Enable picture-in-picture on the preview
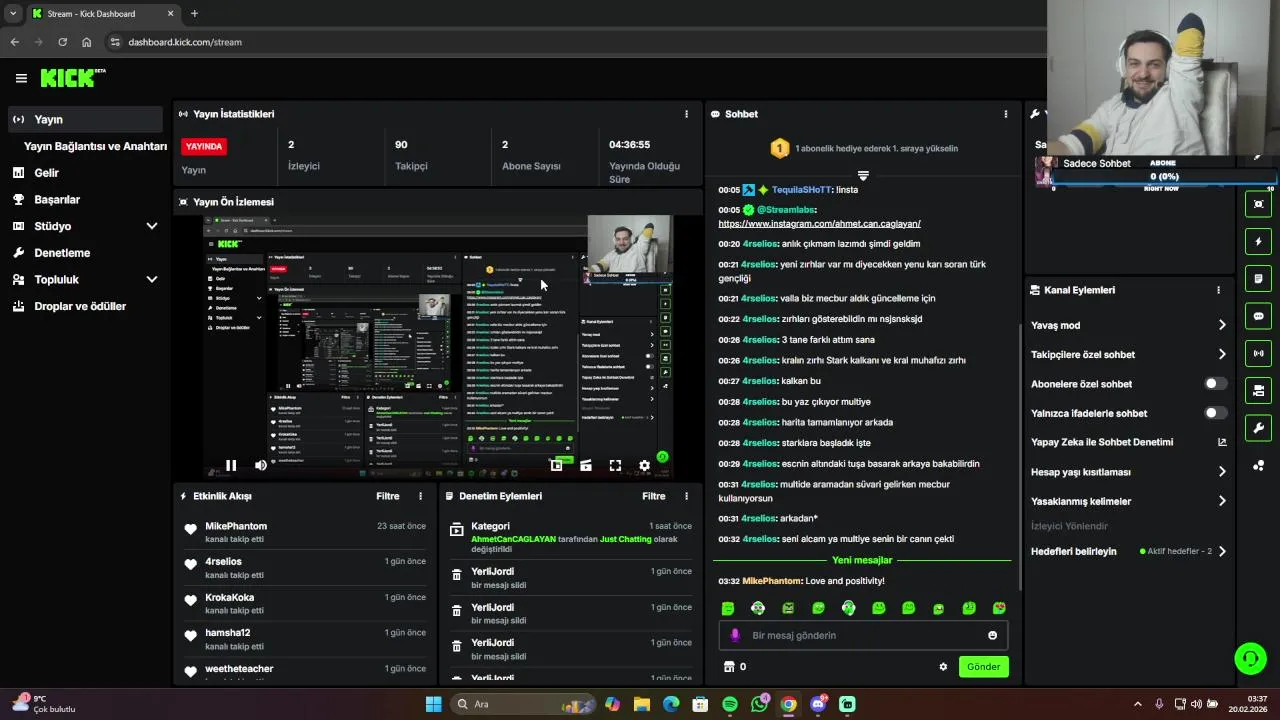This screenshot has width=1280, height=720. click(x=557, y=465)
